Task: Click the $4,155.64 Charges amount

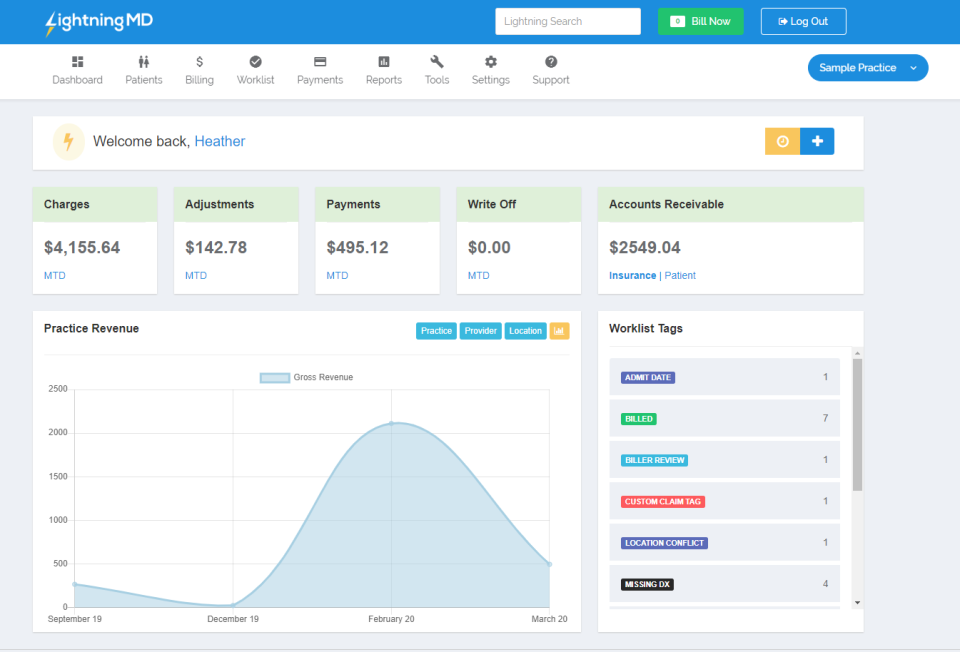Action: click(82, 247)
